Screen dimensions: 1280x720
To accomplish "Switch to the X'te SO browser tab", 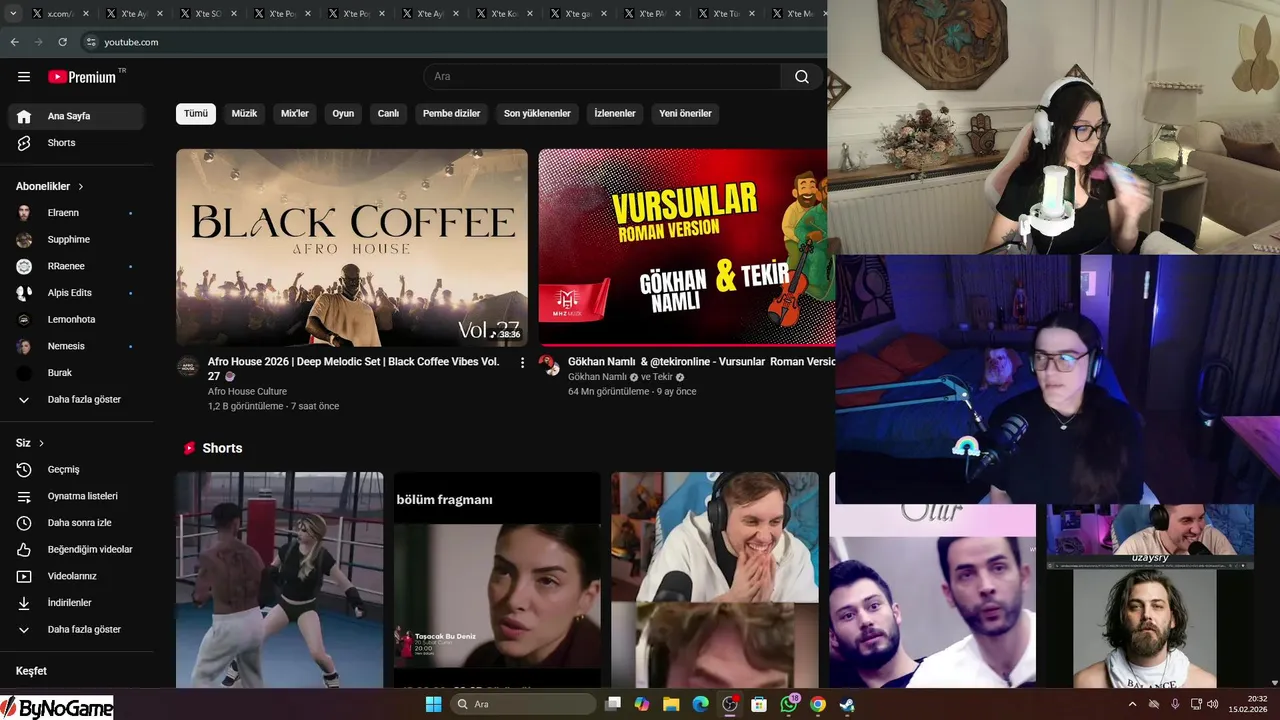I will (208, 14).
